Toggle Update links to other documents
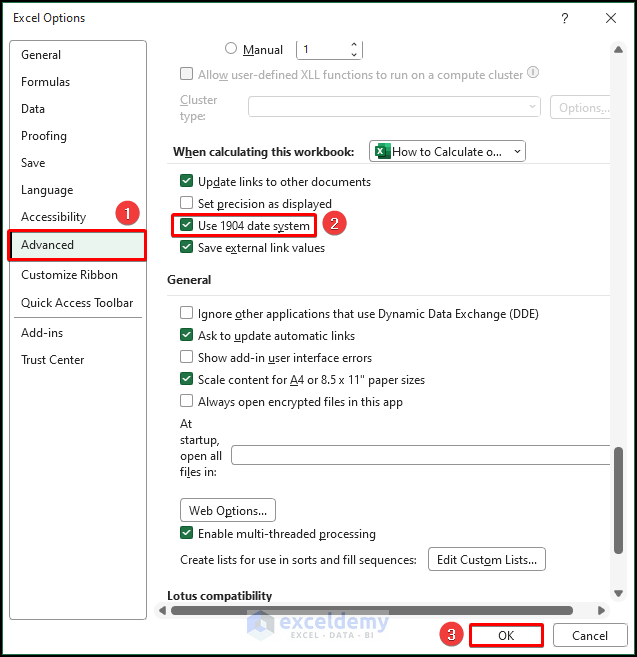637x657 pixels. click(186, 181)
